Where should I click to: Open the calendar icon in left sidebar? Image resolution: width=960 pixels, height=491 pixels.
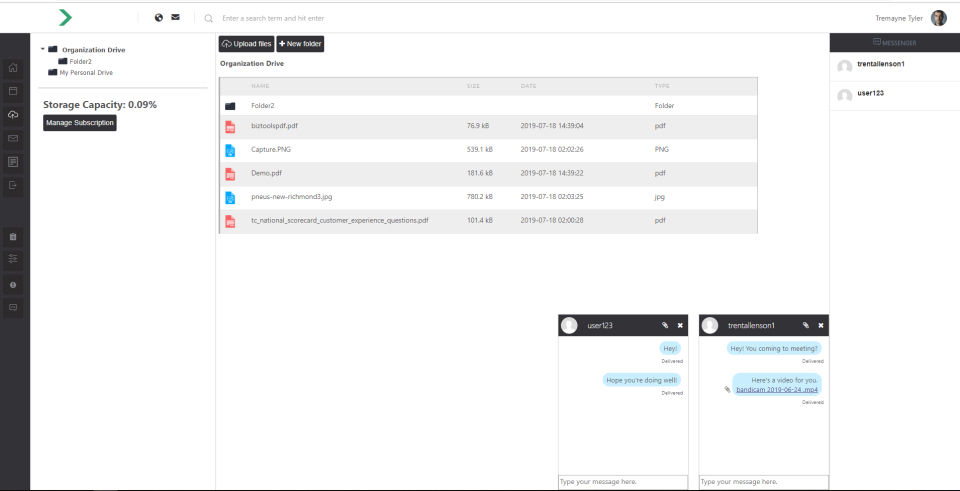point(13,91)
